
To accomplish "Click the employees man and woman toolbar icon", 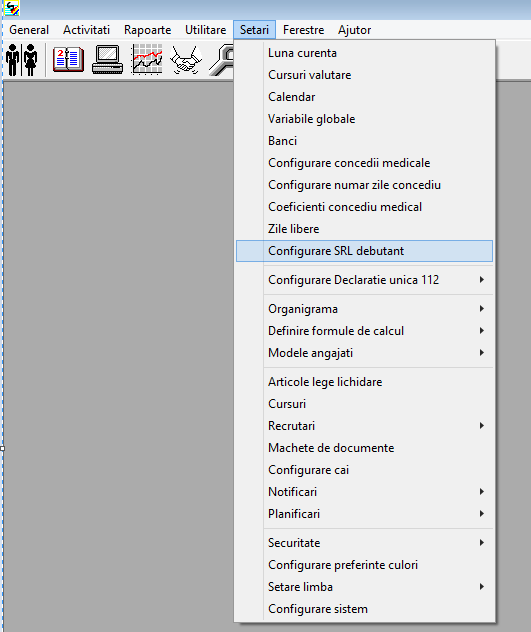I will click(22, 60).
